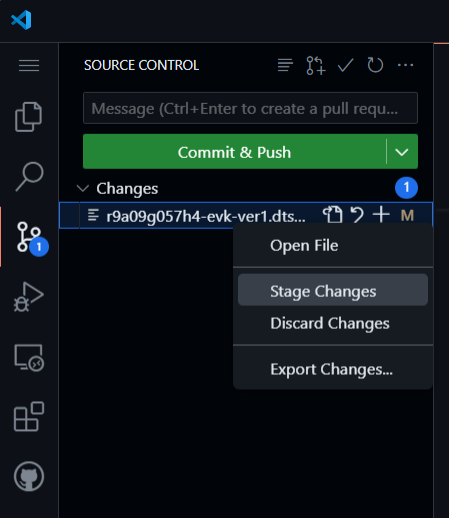The image size is (449, 518).
Task: Open the More Actions ellipsis menu
Action: (x=405, y=65)
